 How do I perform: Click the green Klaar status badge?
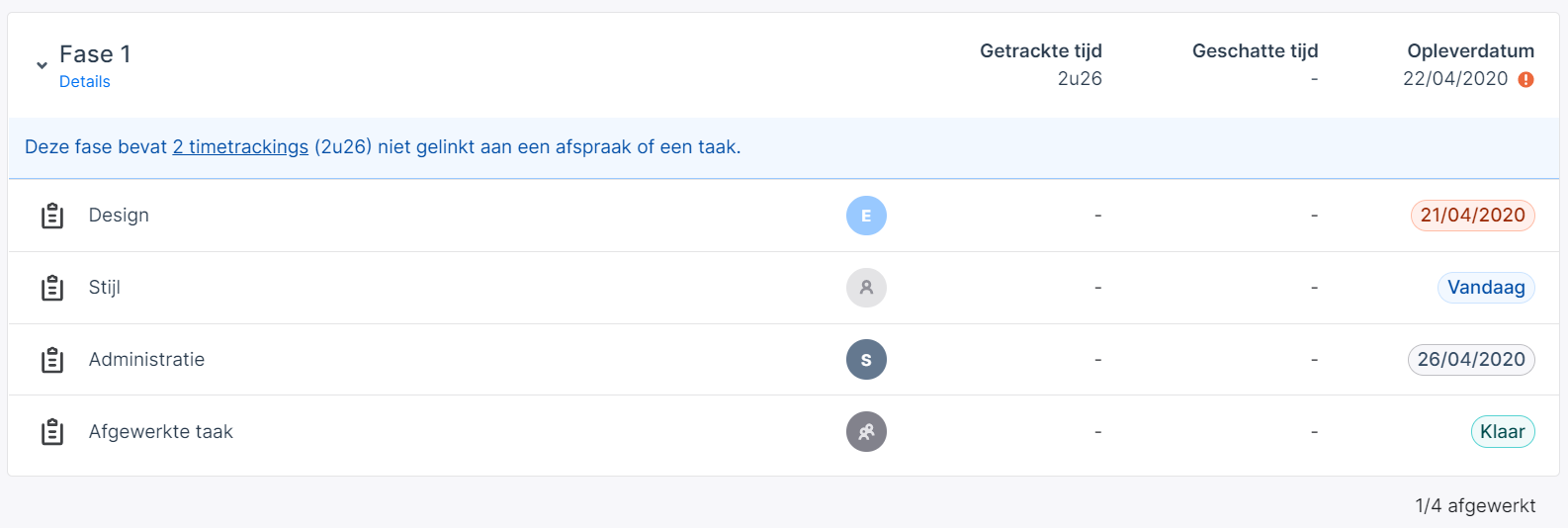[x=1503, y=432]
